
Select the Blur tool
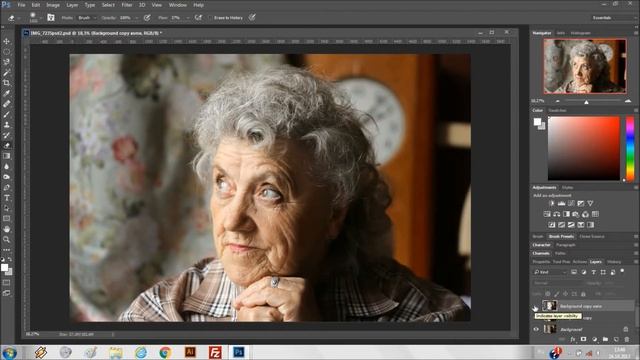click(7, 167)
